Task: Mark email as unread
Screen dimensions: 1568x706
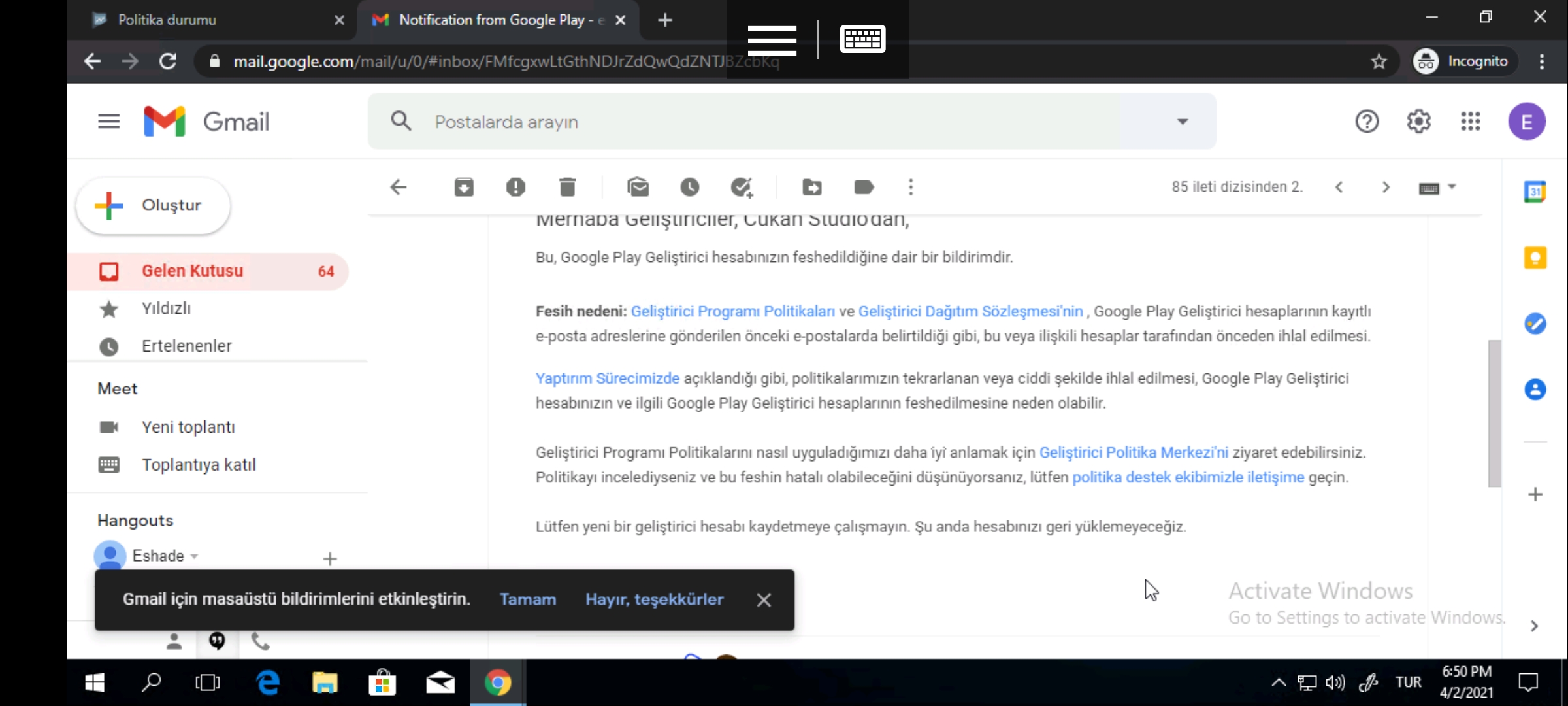Action: [638, 188]
